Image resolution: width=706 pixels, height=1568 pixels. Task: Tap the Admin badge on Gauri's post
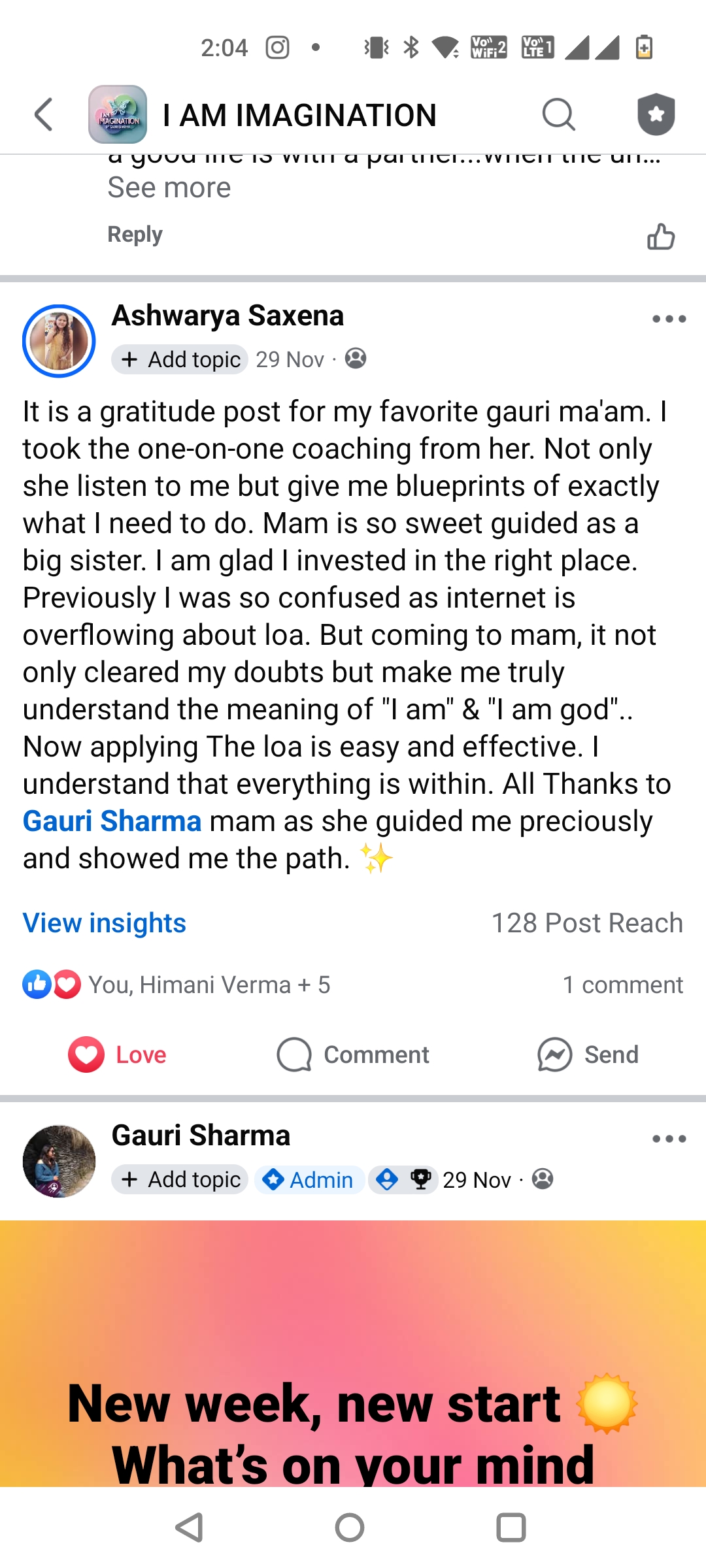pyautogui.click(x=309, y=1179)
